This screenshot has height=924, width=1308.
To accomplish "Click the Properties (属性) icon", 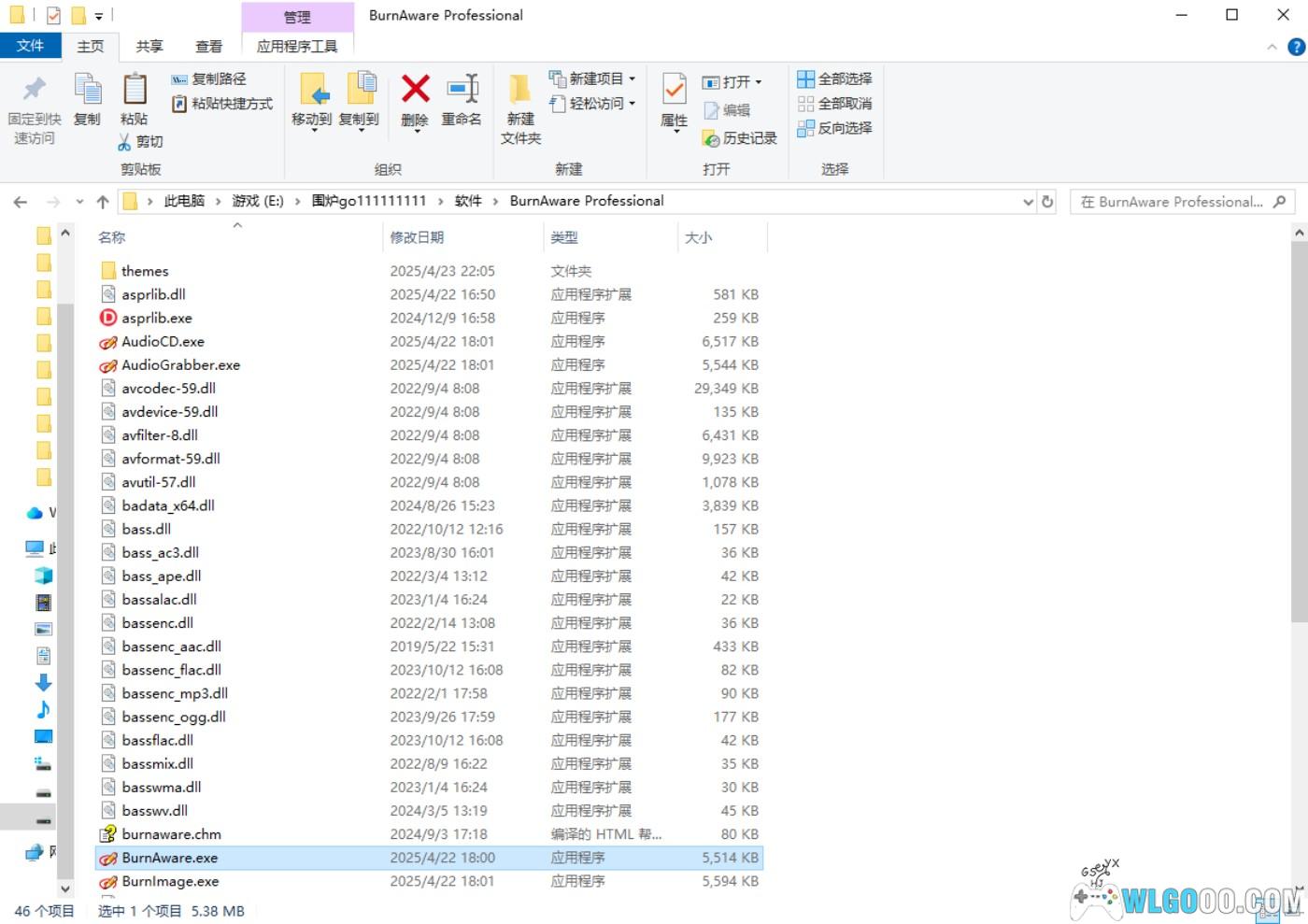I will point(674,91).
